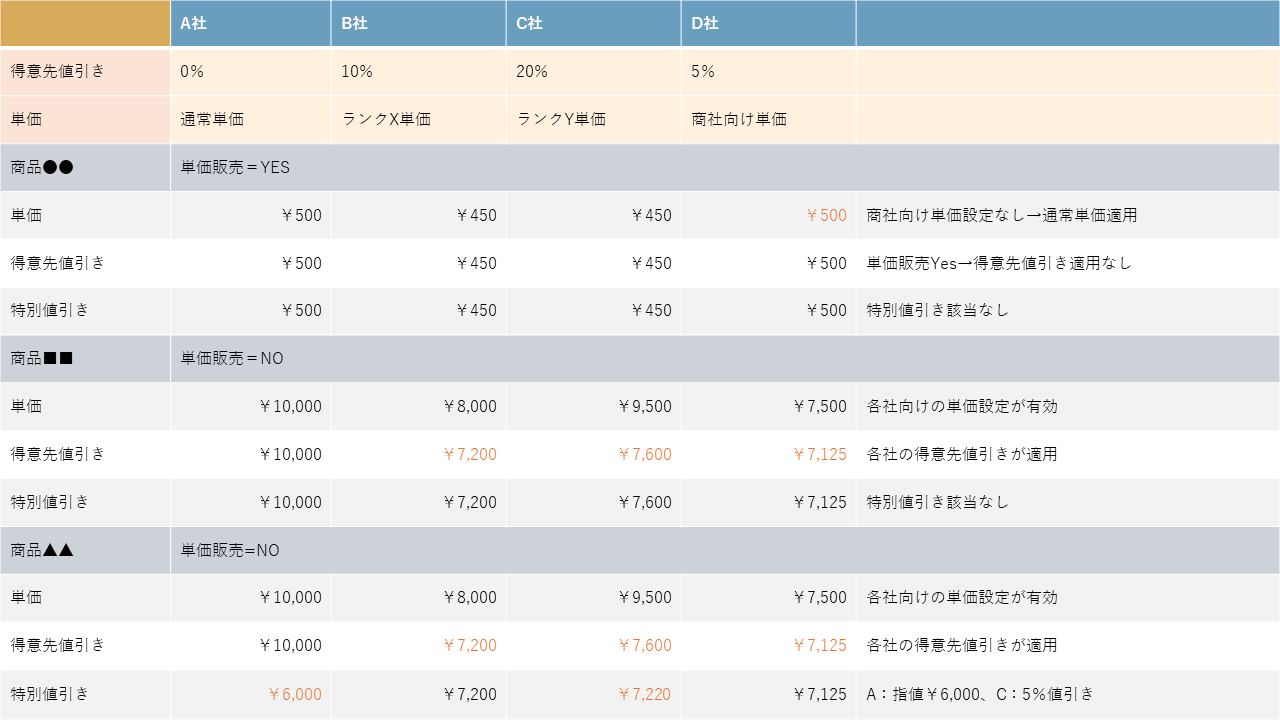
Task: Click the 単価販売＝YES label
Action: pos(235,167)
